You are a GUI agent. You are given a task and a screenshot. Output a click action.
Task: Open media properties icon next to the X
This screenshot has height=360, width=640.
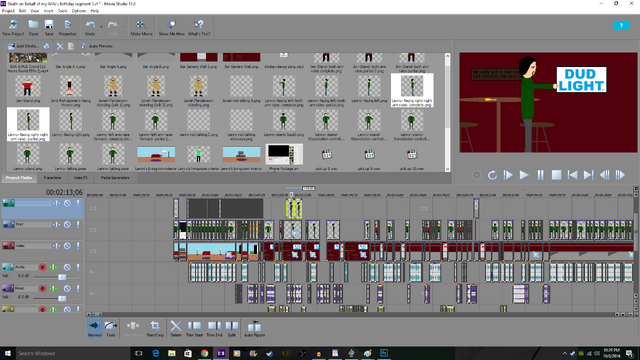point(71,46)
